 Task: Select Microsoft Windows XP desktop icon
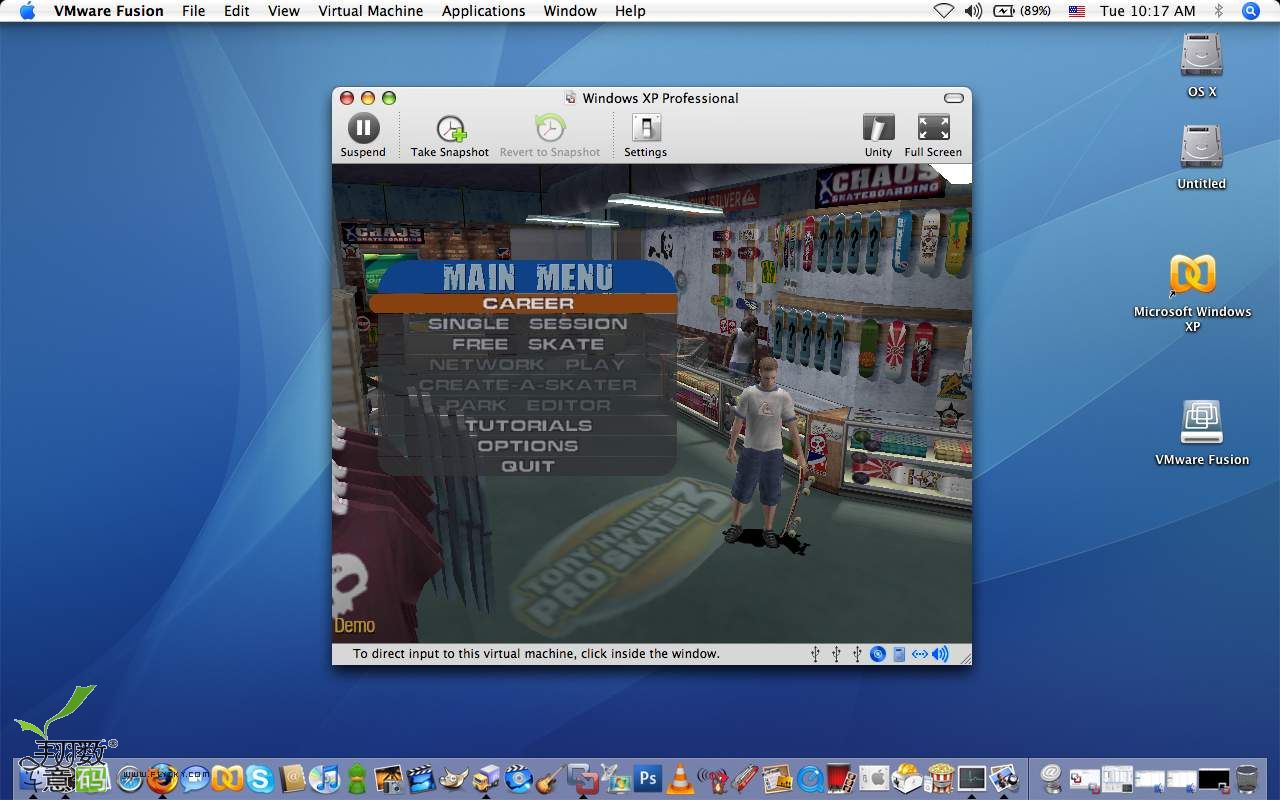[x=1193, y=293]
